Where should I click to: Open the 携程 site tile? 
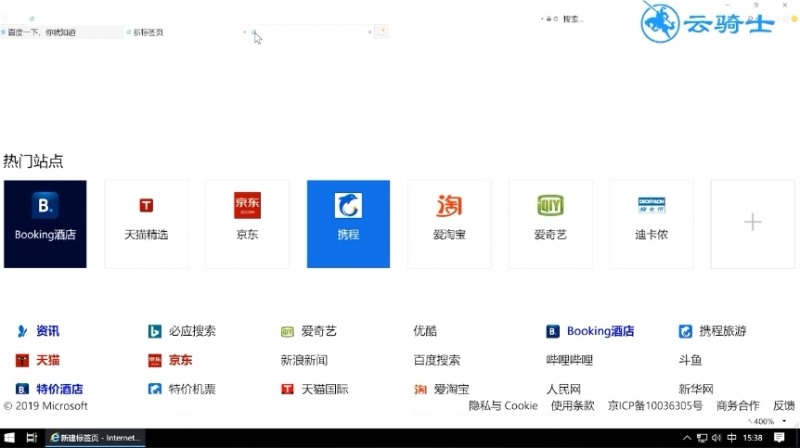(348, 224)
